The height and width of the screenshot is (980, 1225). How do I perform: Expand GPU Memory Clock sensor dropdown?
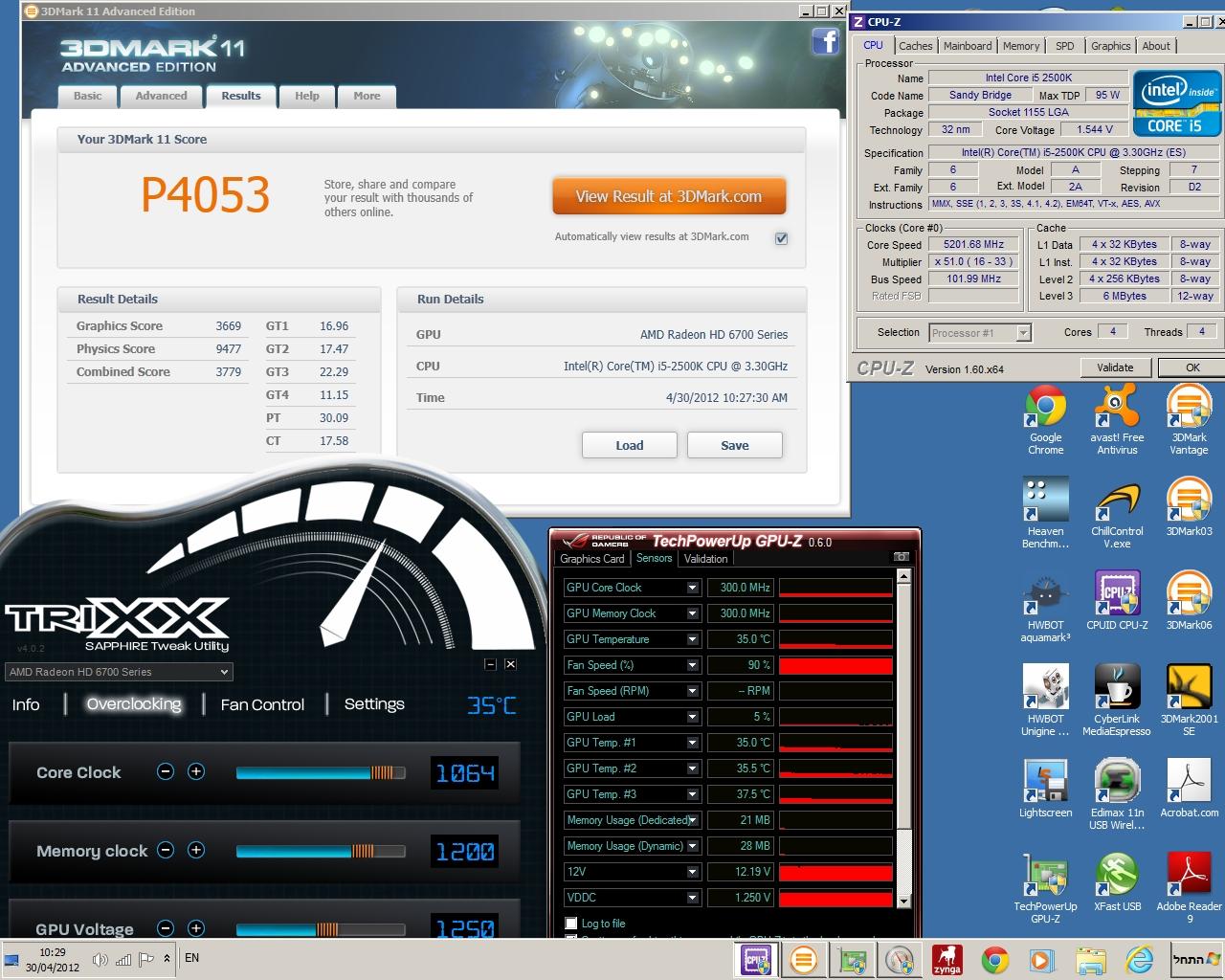692,613
